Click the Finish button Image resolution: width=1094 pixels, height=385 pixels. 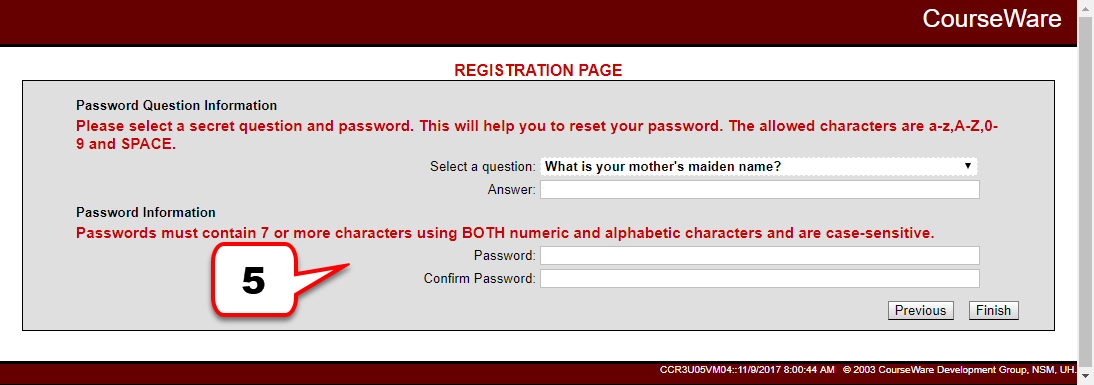(993, 310)
